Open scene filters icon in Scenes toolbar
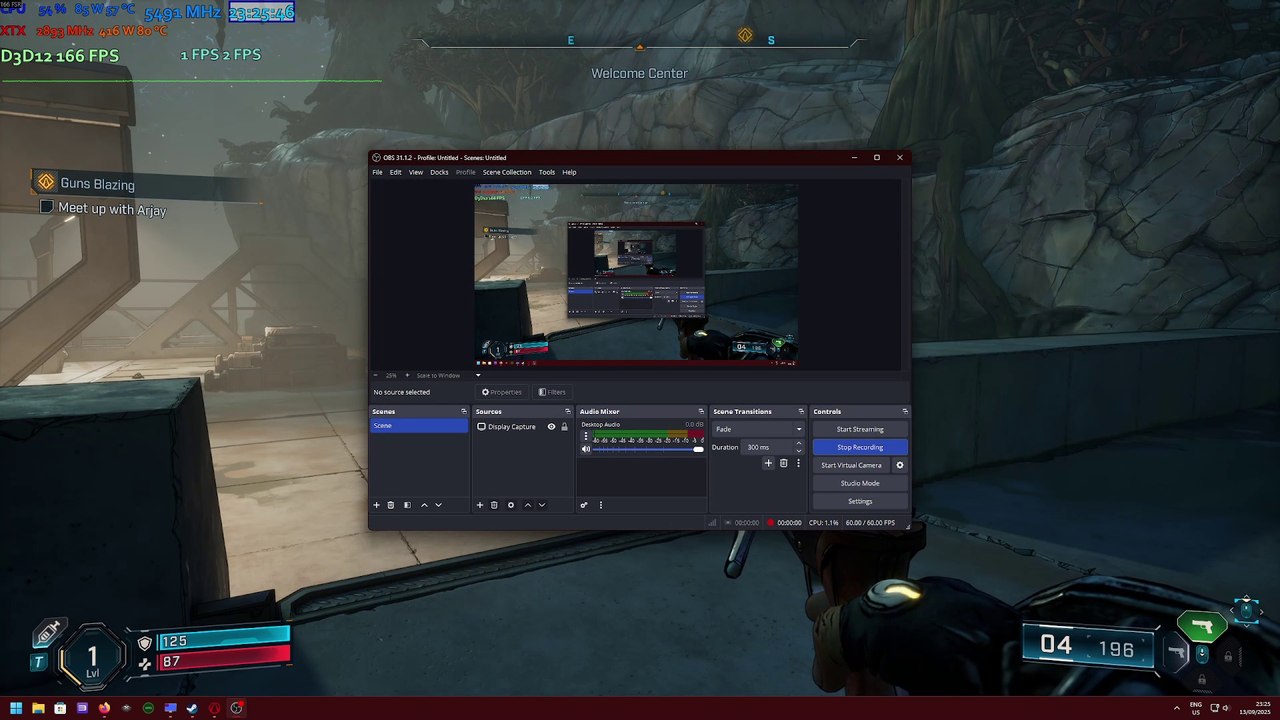This screenshot has height=720, width=1280. [x=407, y=505]
